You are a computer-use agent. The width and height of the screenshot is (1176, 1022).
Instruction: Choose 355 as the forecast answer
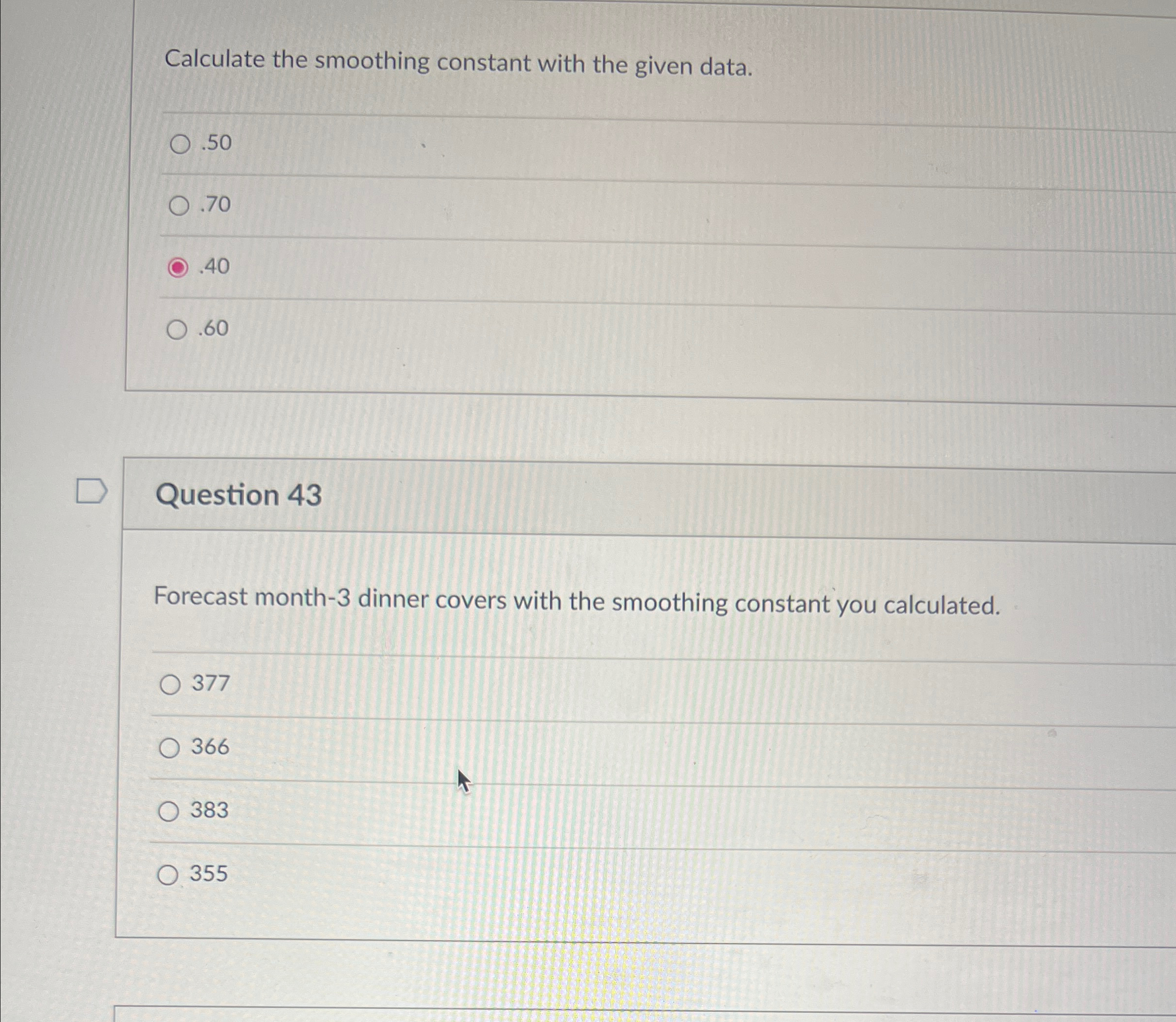(x=169, y=874)
